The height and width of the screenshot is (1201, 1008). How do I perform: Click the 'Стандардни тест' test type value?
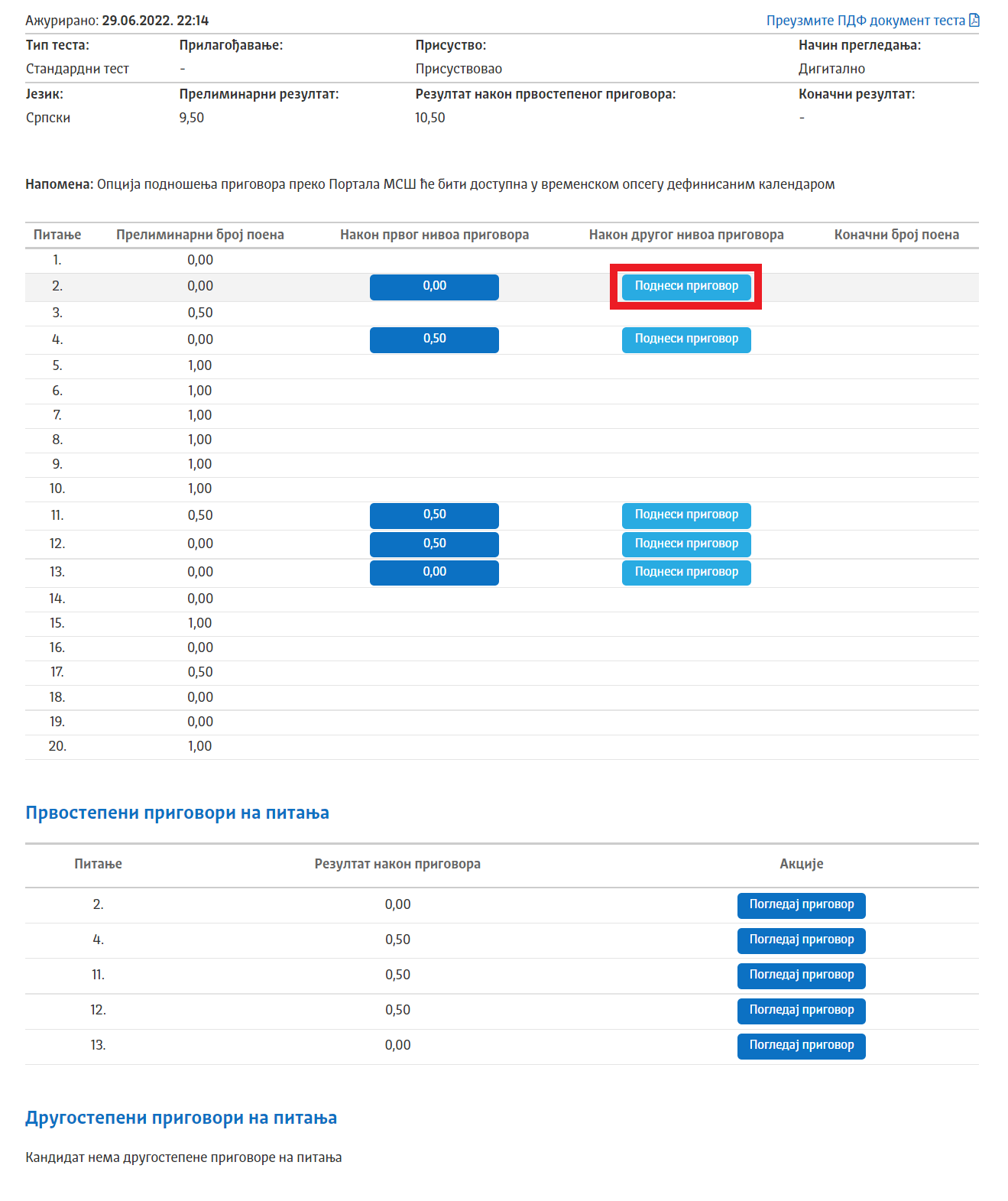tap(77, 69)
